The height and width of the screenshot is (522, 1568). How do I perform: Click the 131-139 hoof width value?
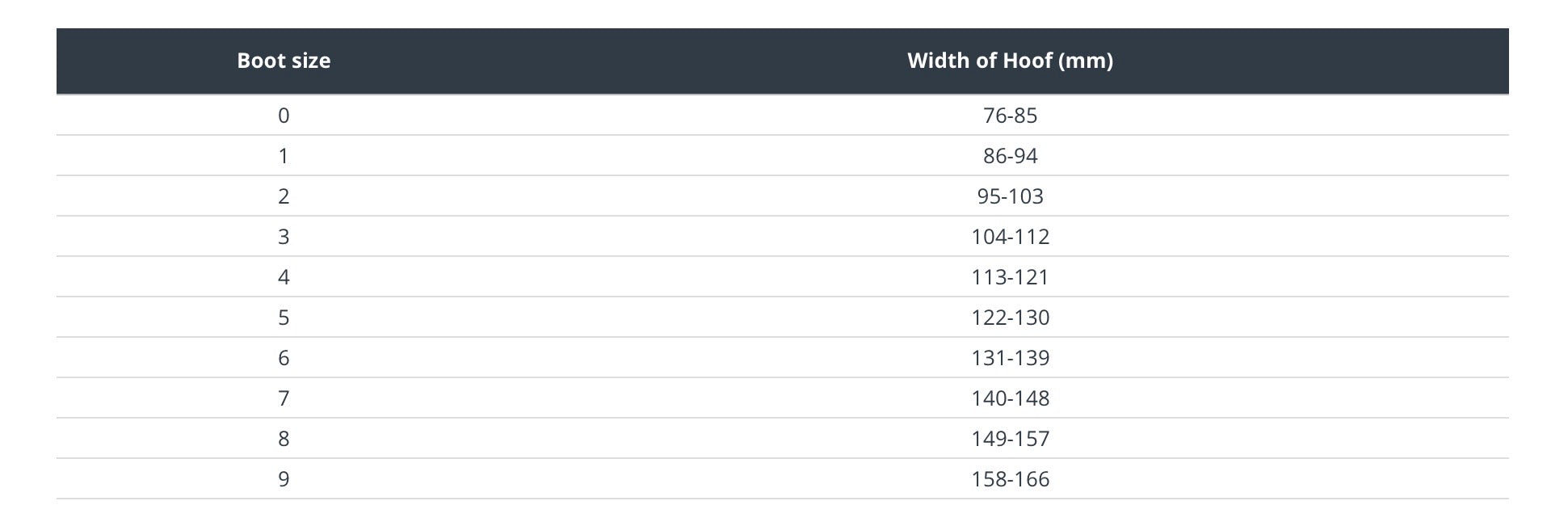[1010, 358]
